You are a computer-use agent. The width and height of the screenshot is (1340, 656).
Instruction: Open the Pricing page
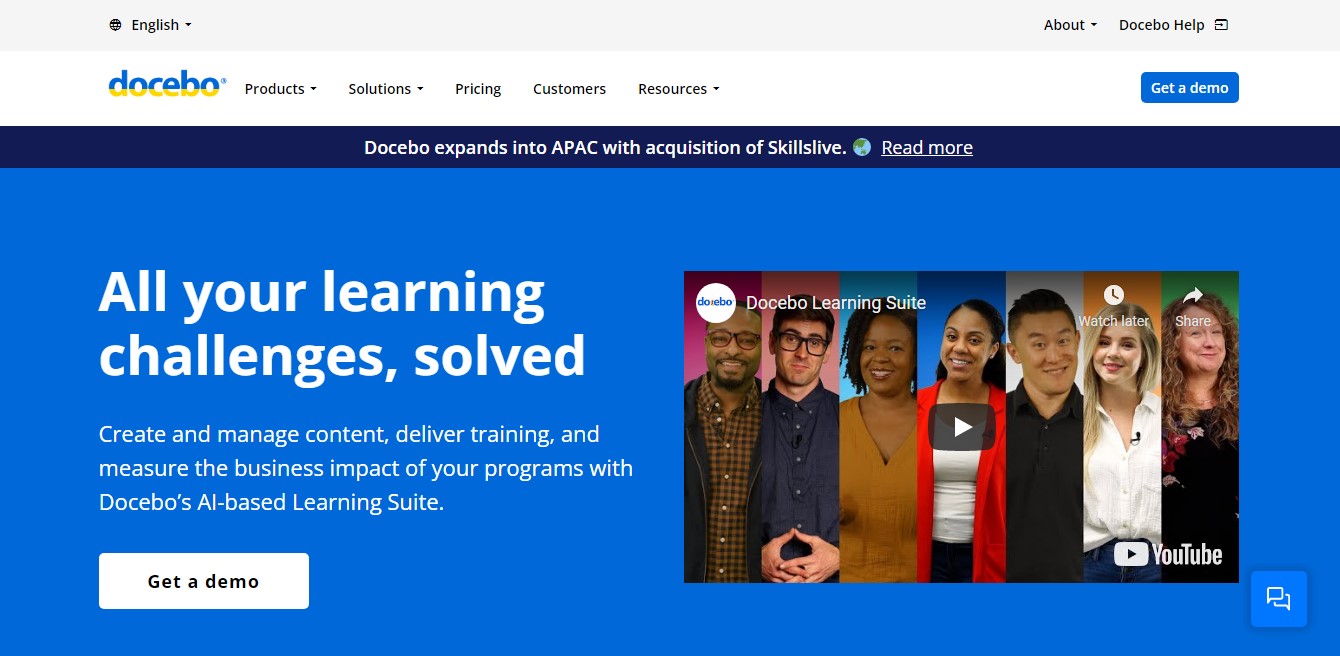[478, 89]
